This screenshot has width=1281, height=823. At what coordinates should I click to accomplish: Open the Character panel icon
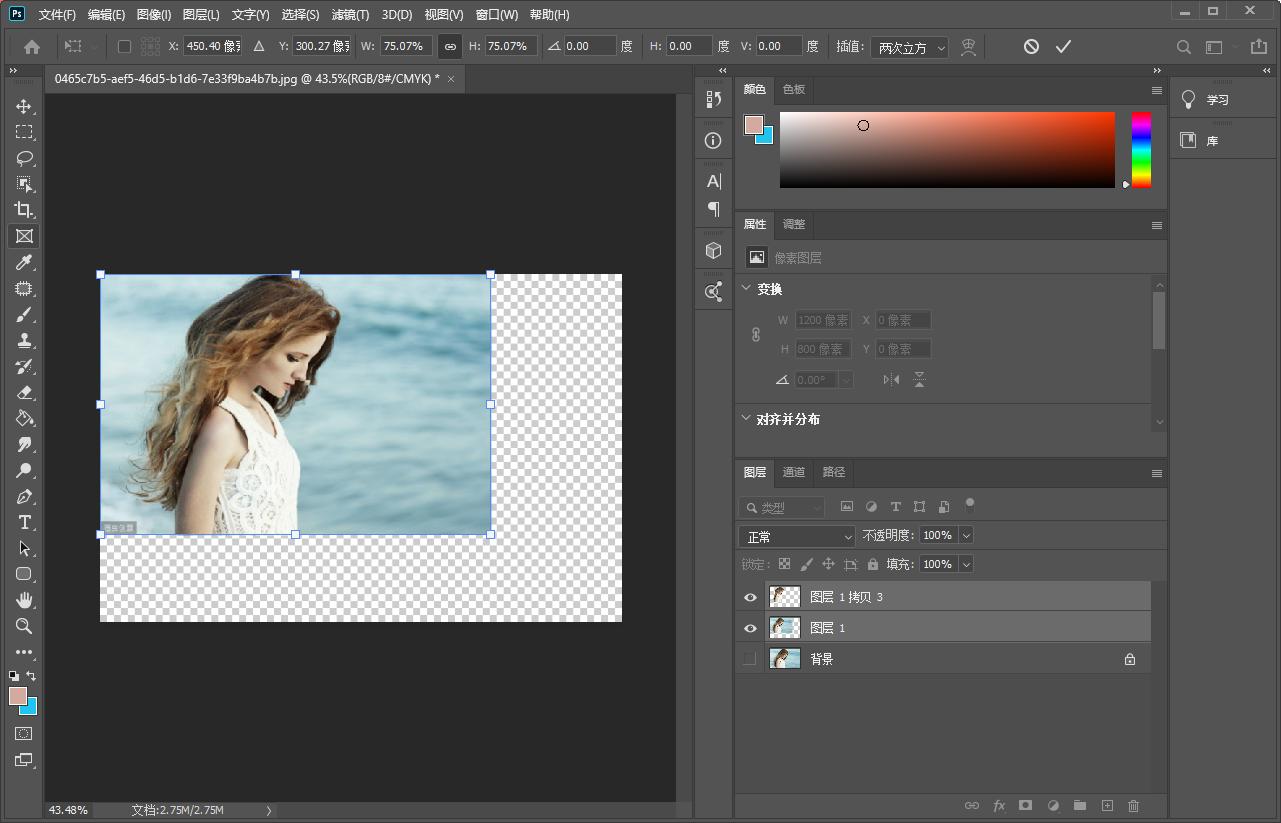tap(713, 181)
